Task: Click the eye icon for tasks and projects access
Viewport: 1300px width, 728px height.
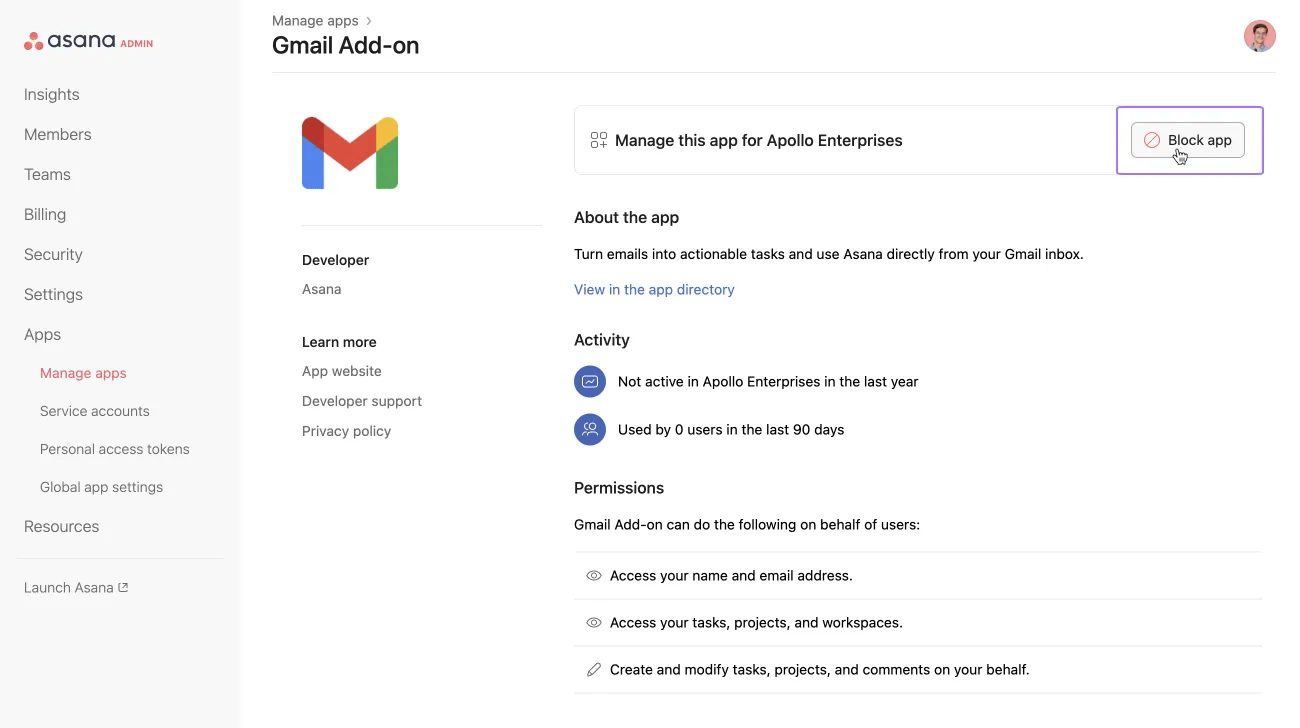Action: pos(593,623)
